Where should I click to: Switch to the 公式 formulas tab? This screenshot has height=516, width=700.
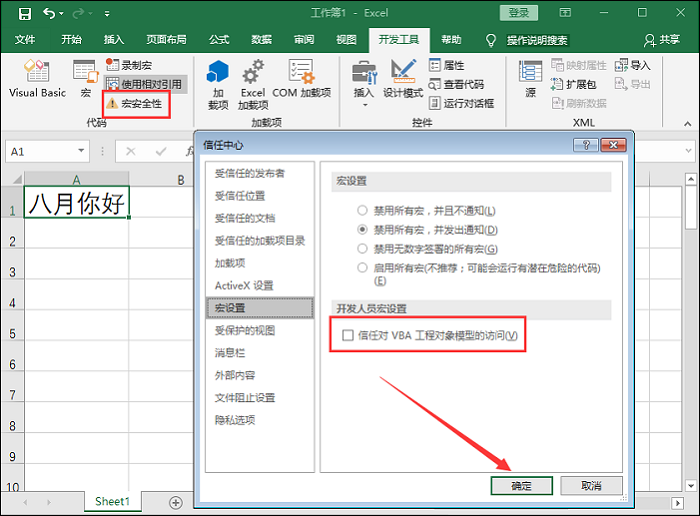point(219,40)
